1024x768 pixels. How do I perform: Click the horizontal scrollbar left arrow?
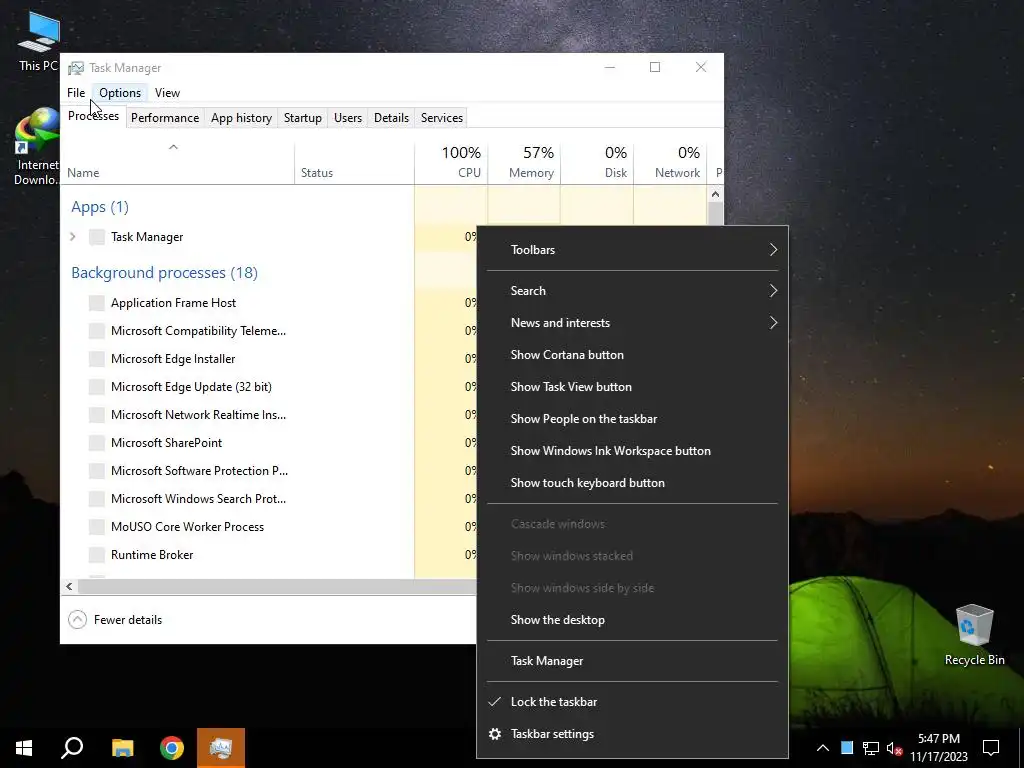(x=69, y=586)
